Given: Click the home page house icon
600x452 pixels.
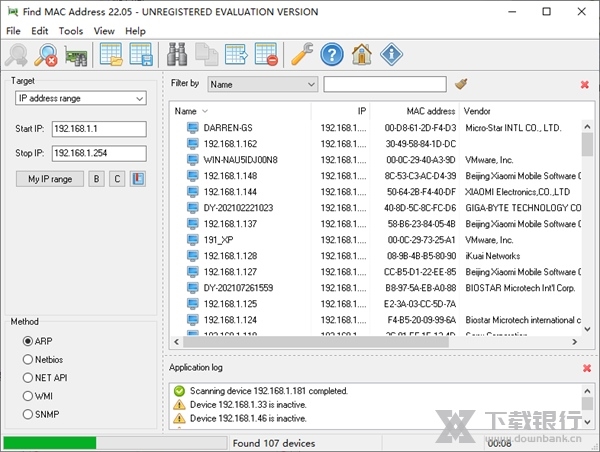Looking at the screenshot, I should [361, 54].
